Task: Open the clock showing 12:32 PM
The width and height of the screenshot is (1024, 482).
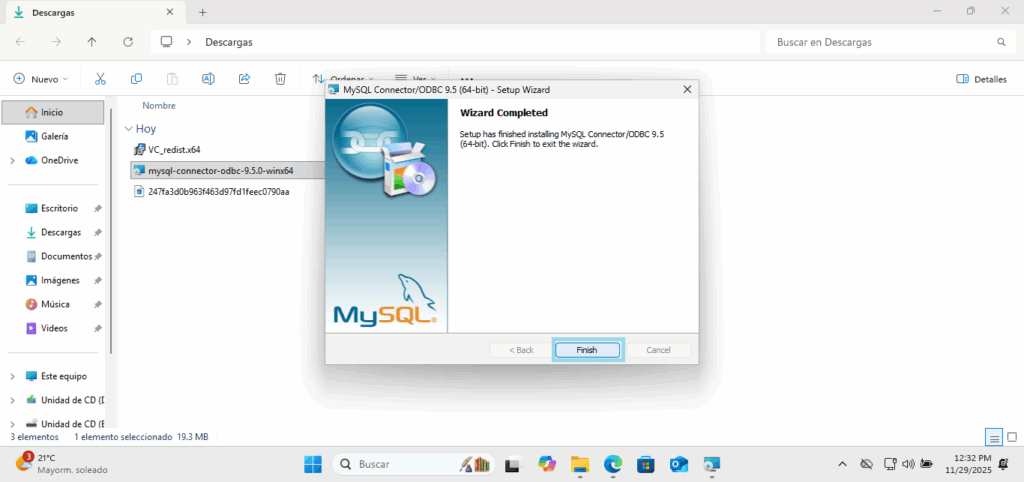Action: click(968, 464)
